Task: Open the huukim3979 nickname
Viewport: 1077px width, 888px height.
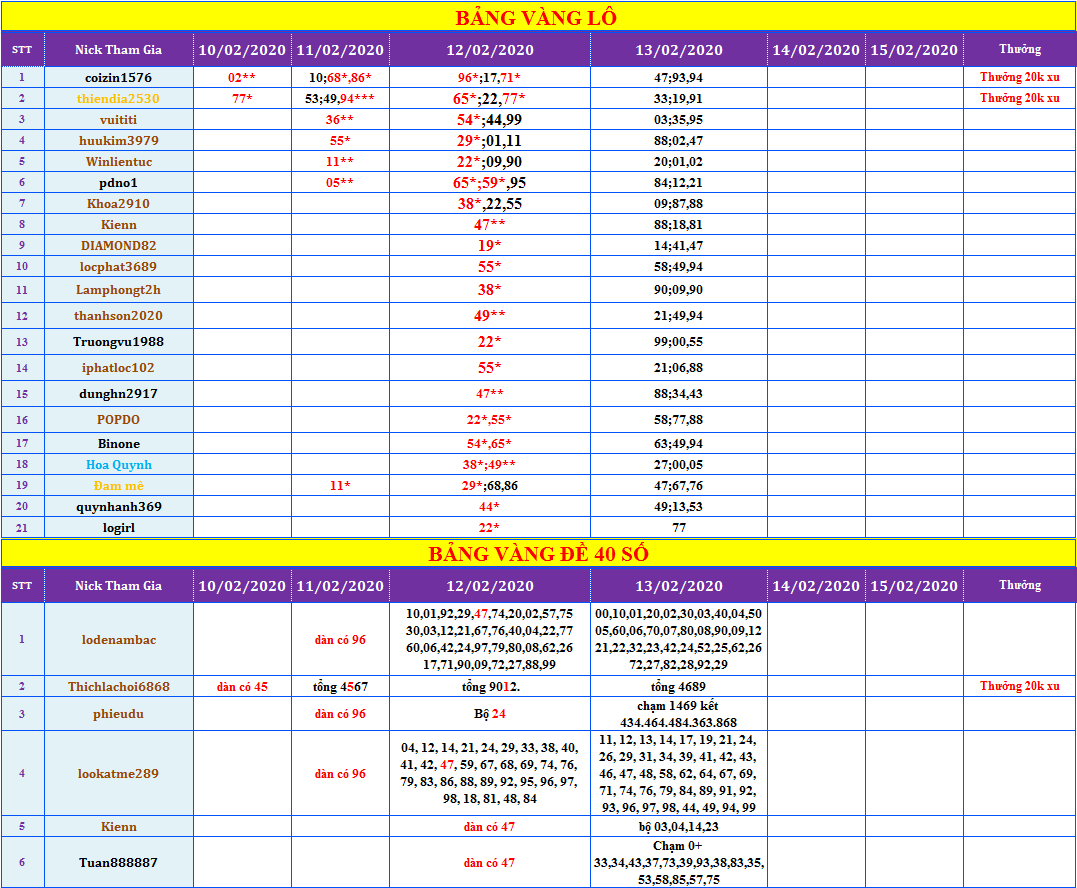Action: pos(118,140)
